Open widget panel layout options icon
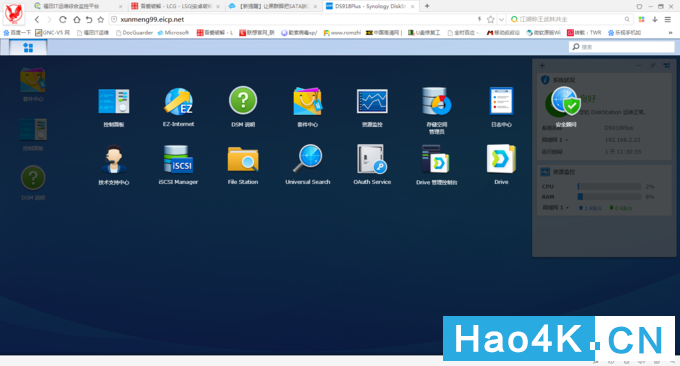This screenshot has width=680, height=366. click(x=667, y=65)
